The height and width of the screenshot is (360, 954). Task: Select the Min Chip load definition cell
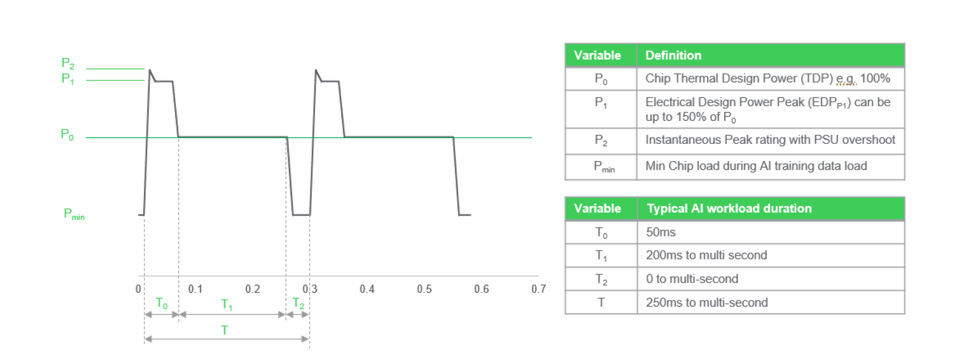pos(771,167)
